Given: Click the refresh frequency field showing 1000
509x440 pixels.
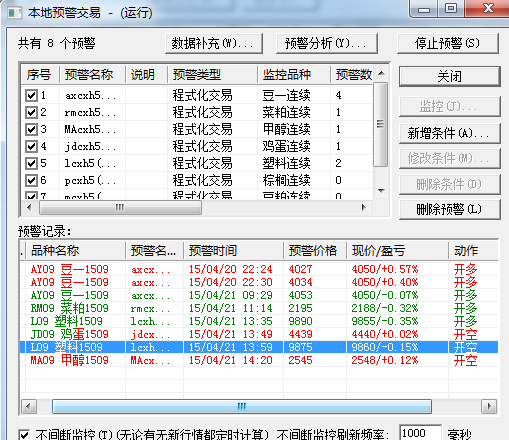Looking at the screenshot, I should point(421,433).
